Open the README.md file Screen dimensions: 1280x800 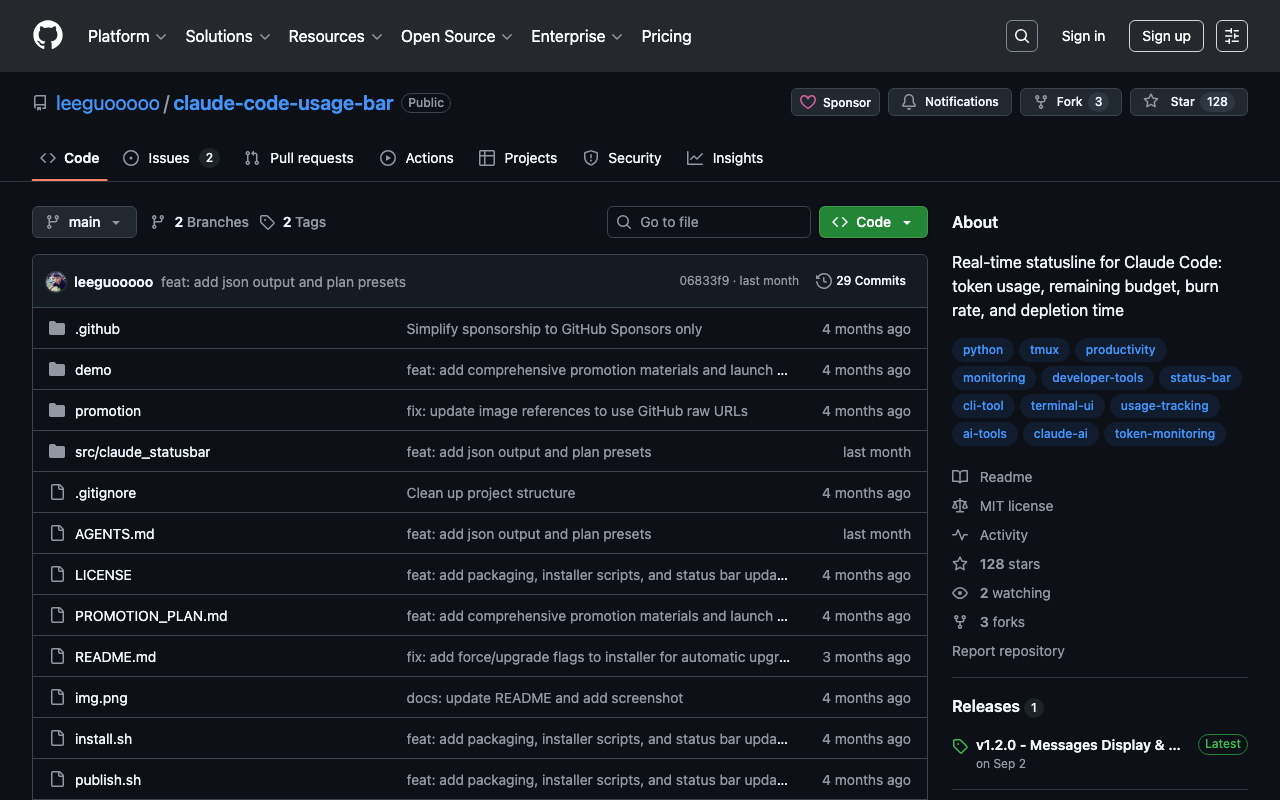[x=115, y=657]
